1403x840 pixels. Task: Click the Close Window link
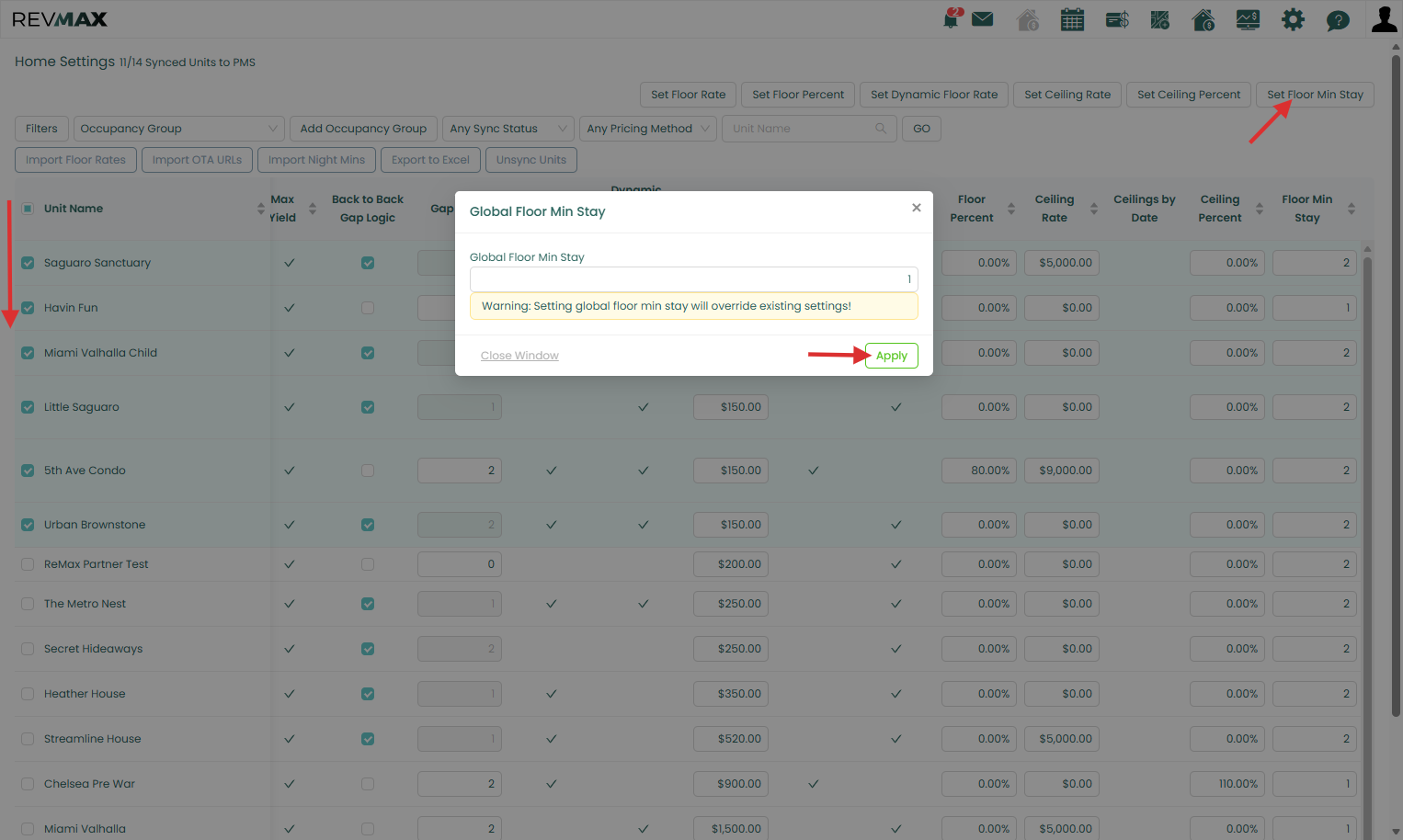tap(519, 356)
